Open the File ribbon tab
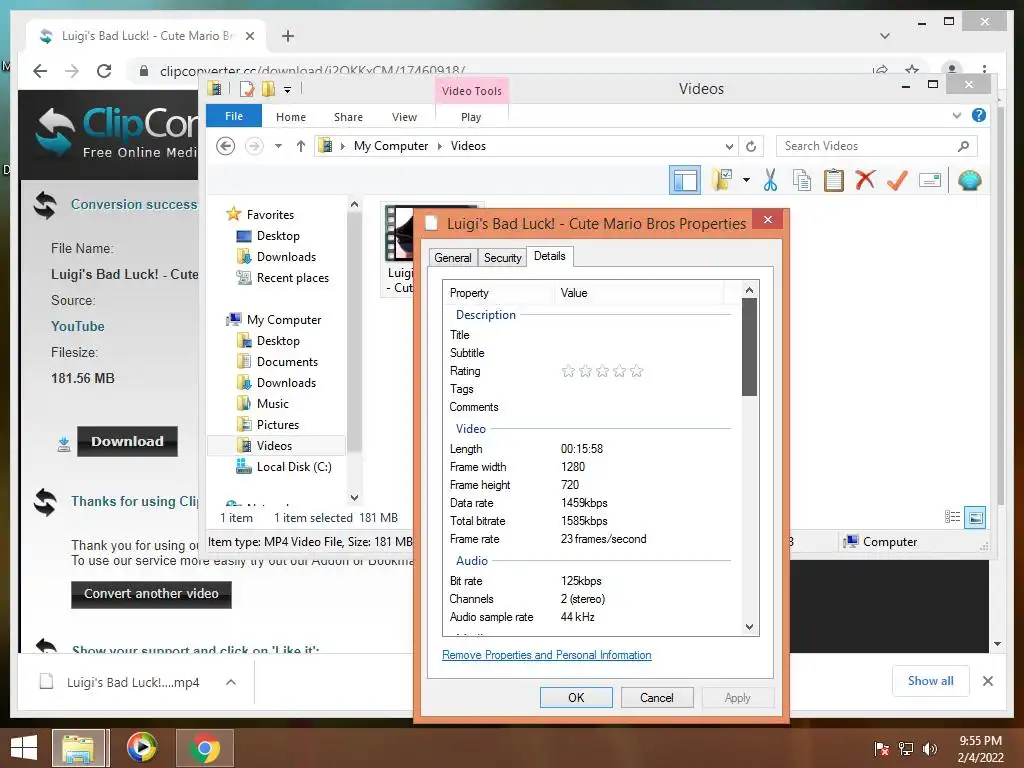The height and width of the screenshot is (768, 1024). [x=234, y=116]
